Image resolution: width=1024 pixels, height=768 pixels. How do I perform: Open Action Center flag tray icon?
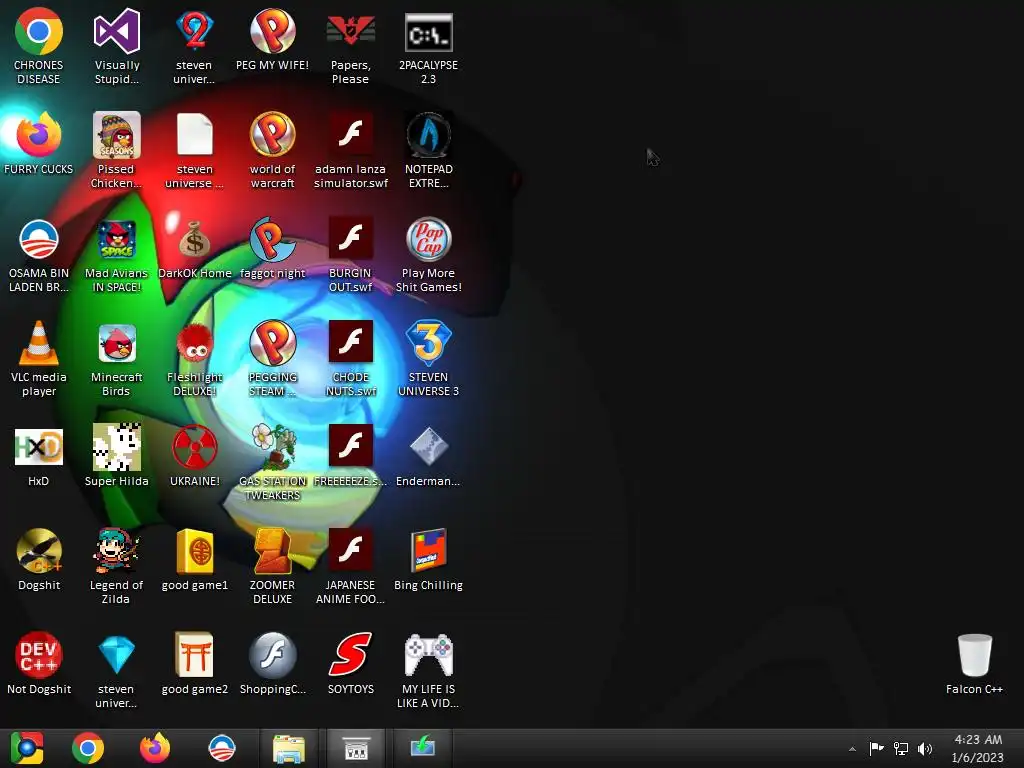point(876,748)
